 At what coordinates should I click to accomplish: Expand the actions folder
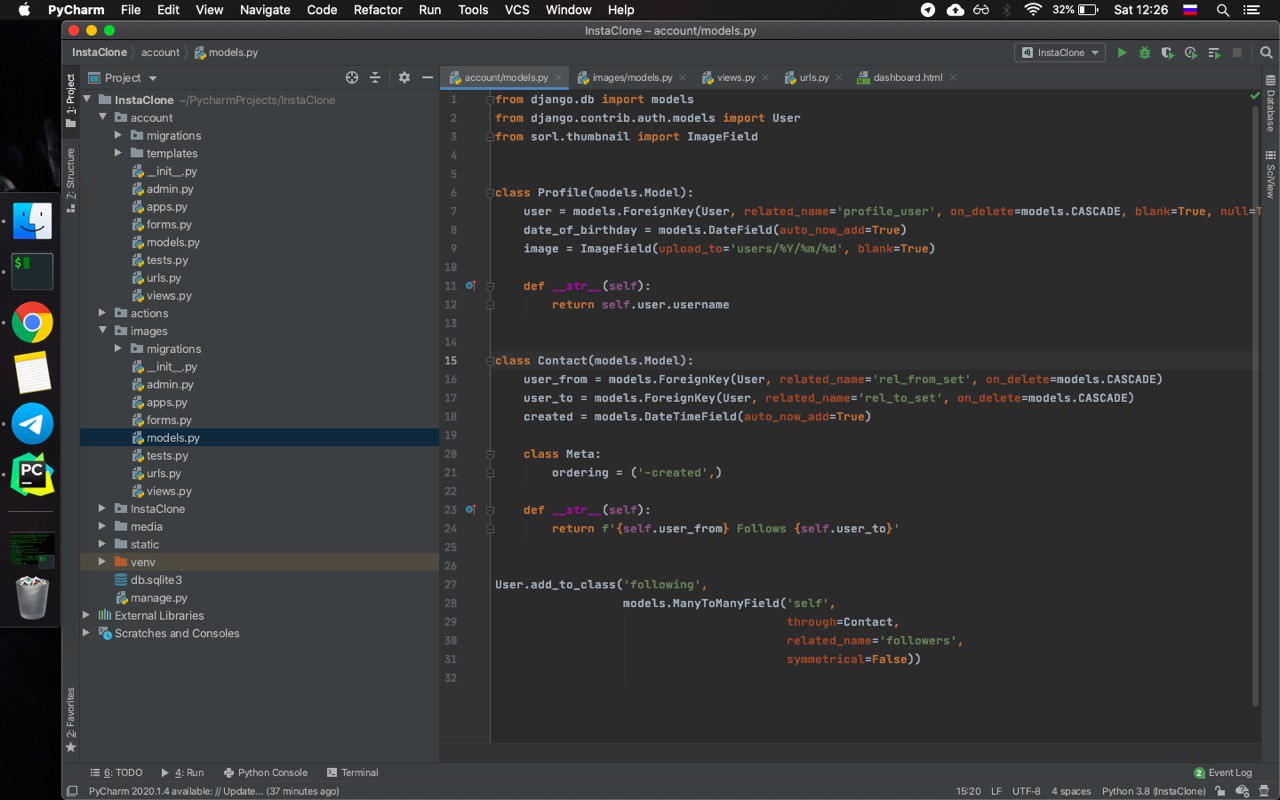click(x=103, y=313)
